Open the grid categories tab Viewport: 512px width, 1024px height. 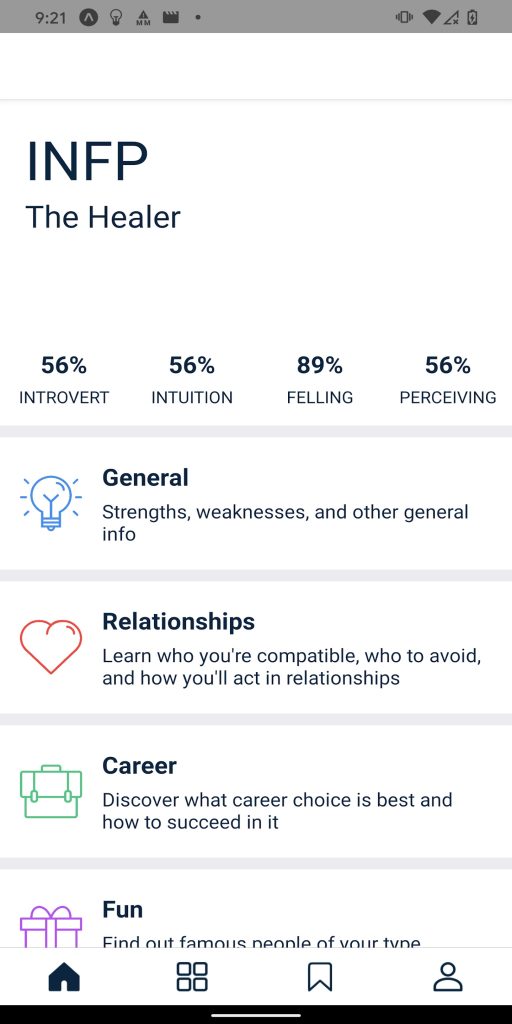[192, 977]
